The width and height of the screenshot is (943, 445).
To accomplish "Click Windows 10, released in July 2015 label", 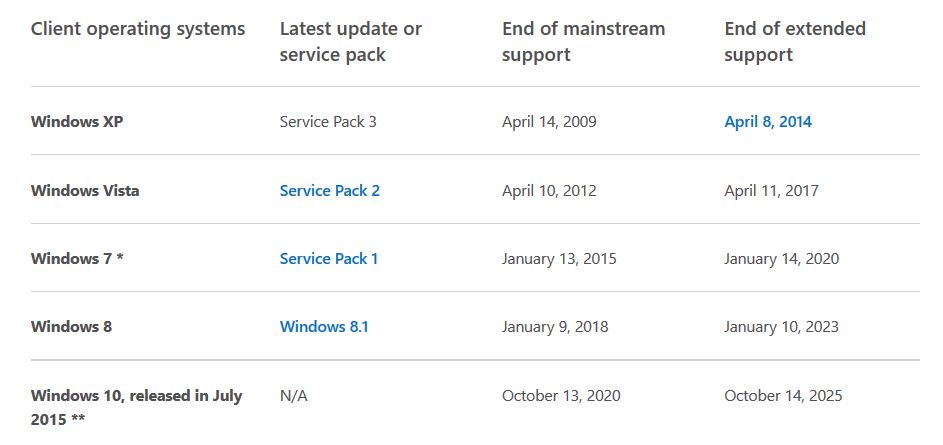I will [x=137, y=407].
